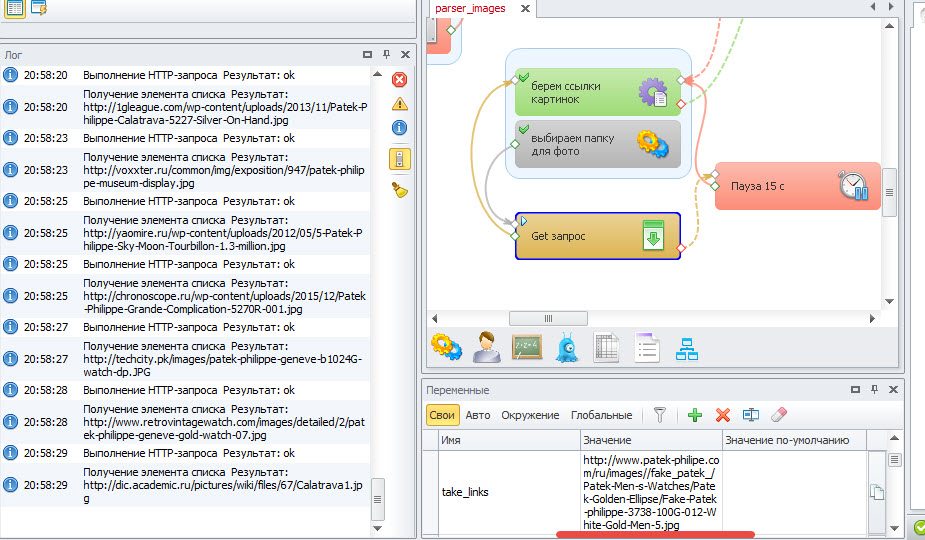Click the log scrollbar up arrow

pyautogui.click(x=378, y=75)
